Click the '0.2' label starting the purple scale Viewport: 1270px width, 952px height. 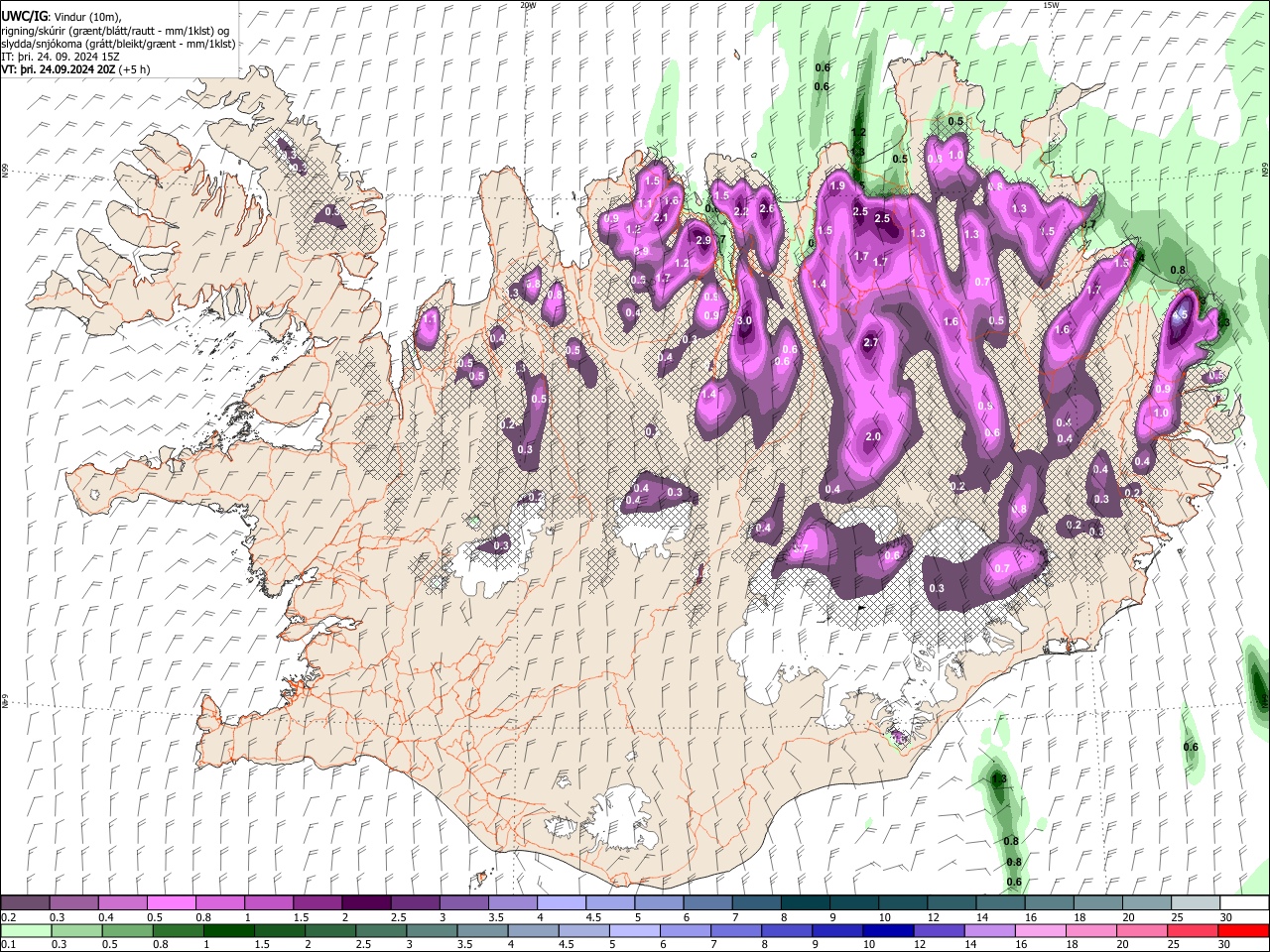point(9,917)
